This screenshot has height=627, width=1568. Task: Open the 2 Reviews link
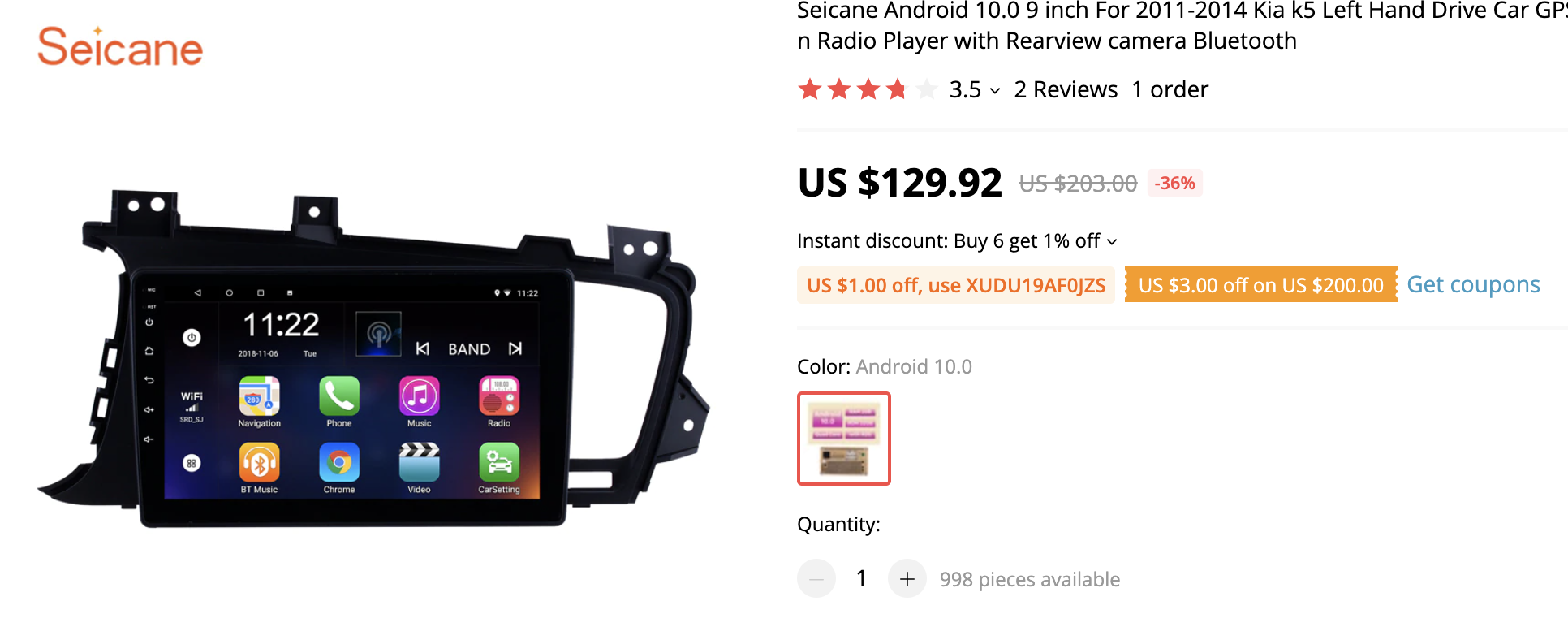pyautogui.click(x=1066, y=89)
